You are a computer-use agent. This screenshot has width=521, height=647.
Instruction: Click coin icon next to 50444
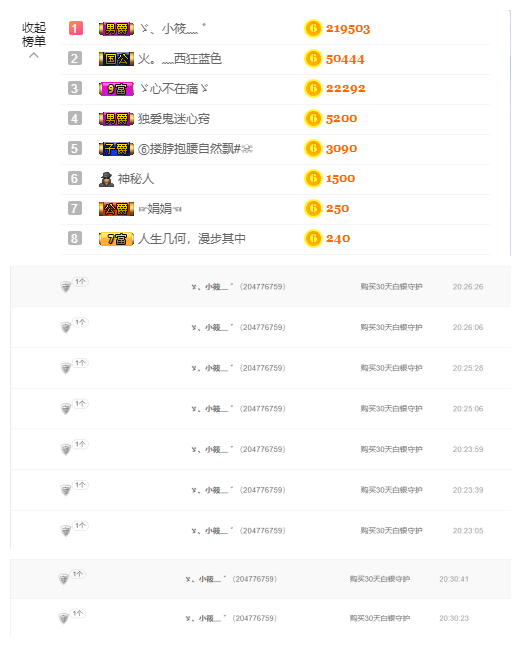[313, 59]
